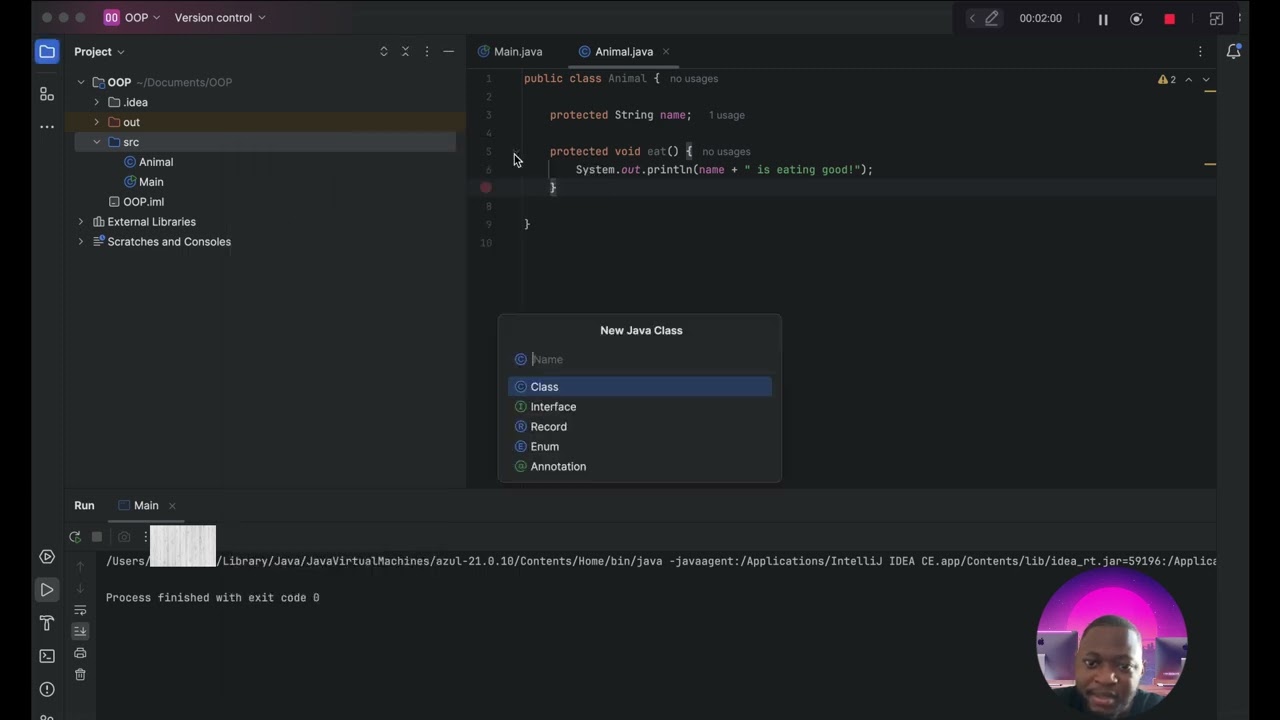Choose Annotation in New Java Class popup

(x=640, y=467)
